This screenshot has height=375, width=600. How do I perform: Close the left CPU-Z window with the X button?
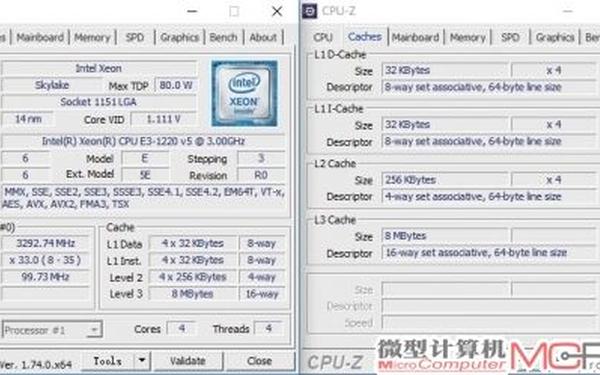click(x=277, y=11)
